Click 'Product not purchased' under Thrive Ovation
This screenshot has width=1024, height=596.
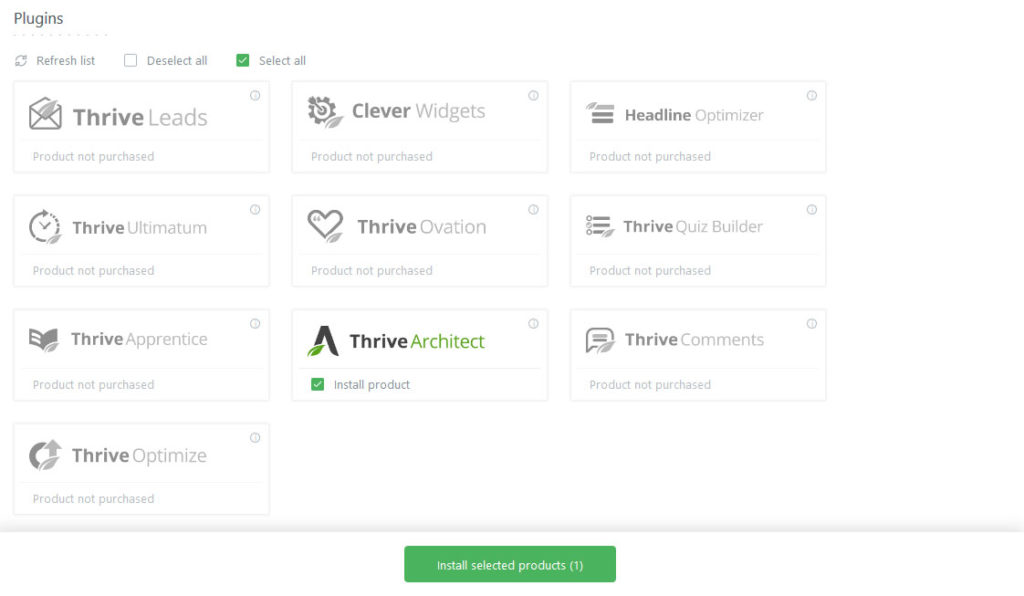[x=372, y=271]
